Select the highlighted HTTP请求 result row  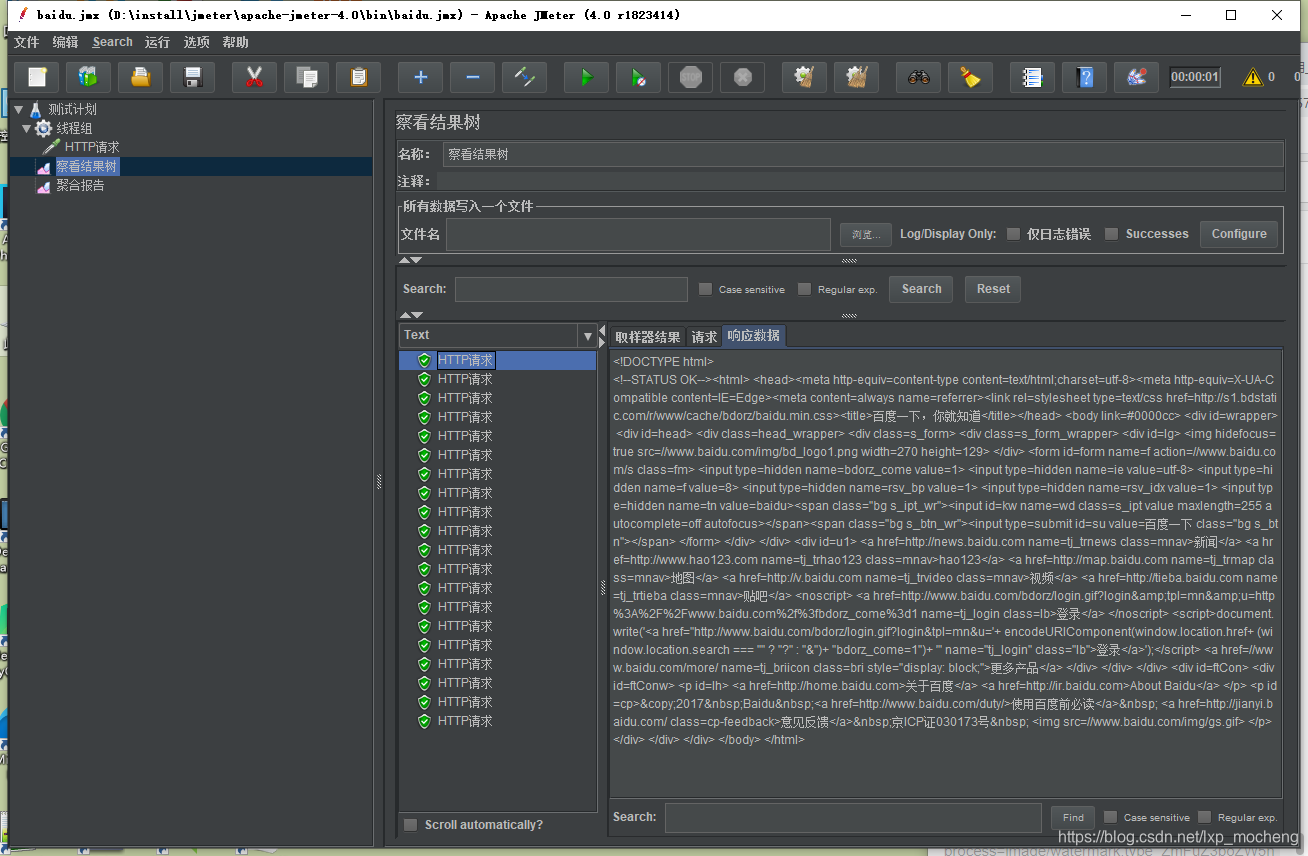(x=497, y=360)
